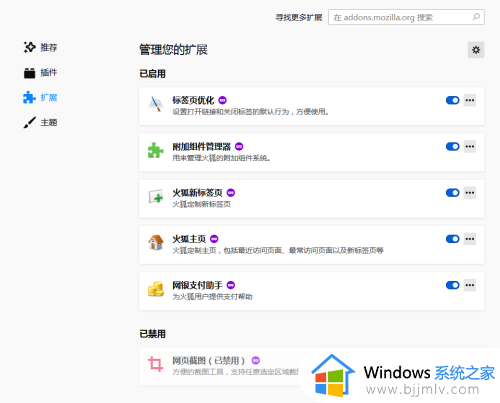Click the purple badge next to 网页截图
The height and width of the screenshot is (403, 500).
(x=256, y=360)
